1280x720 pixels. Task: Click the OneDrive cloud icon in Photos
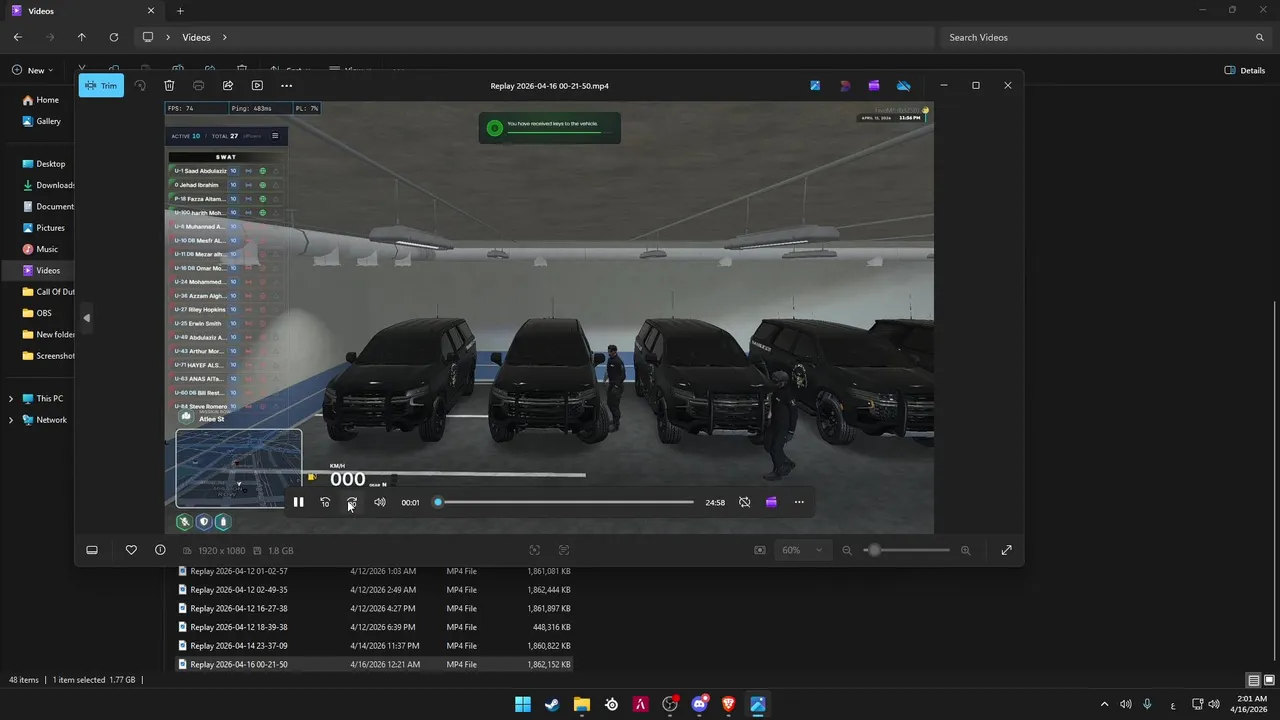(904, 86)
